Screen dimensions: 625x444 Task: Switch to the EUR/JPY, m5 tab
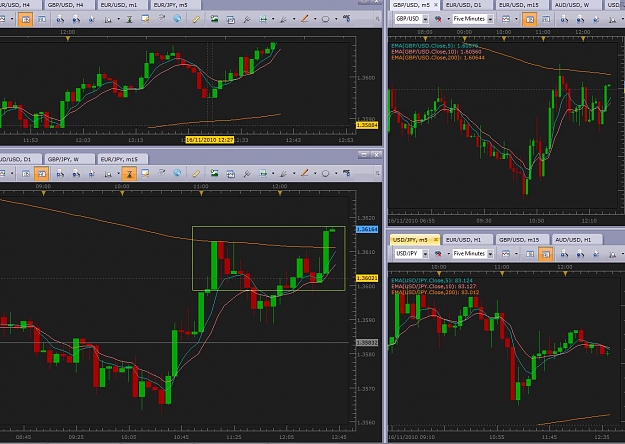pos(174,5)
